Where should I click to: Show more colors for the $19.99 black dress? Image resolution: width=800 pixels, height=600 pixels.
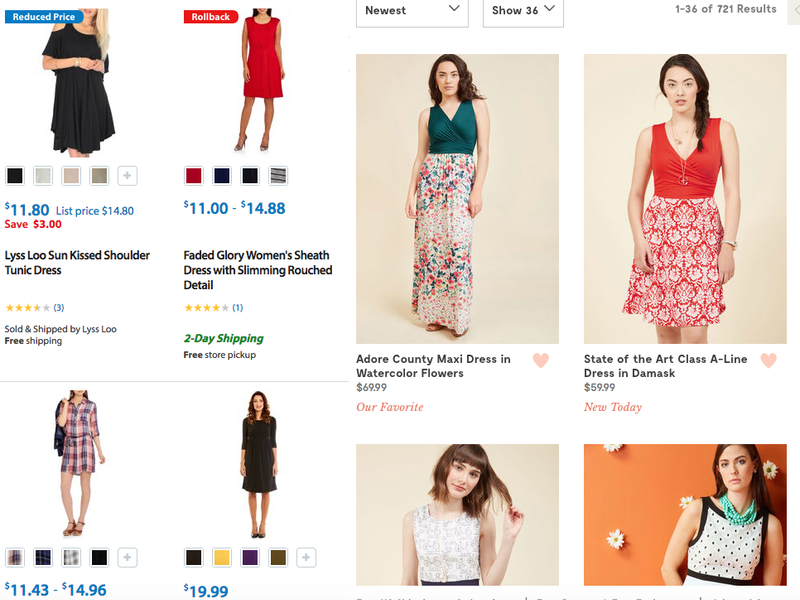[x=306, y=557]
